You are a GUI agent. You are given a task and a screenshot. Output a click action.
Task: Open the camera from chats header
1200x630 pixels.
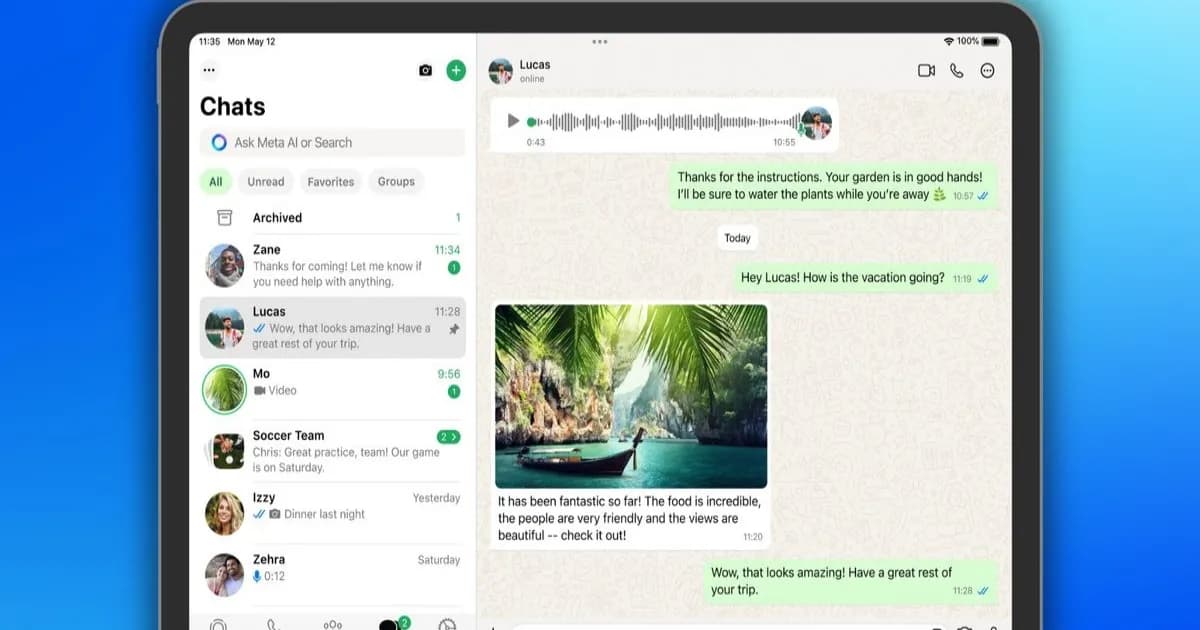tap(425, 71)
